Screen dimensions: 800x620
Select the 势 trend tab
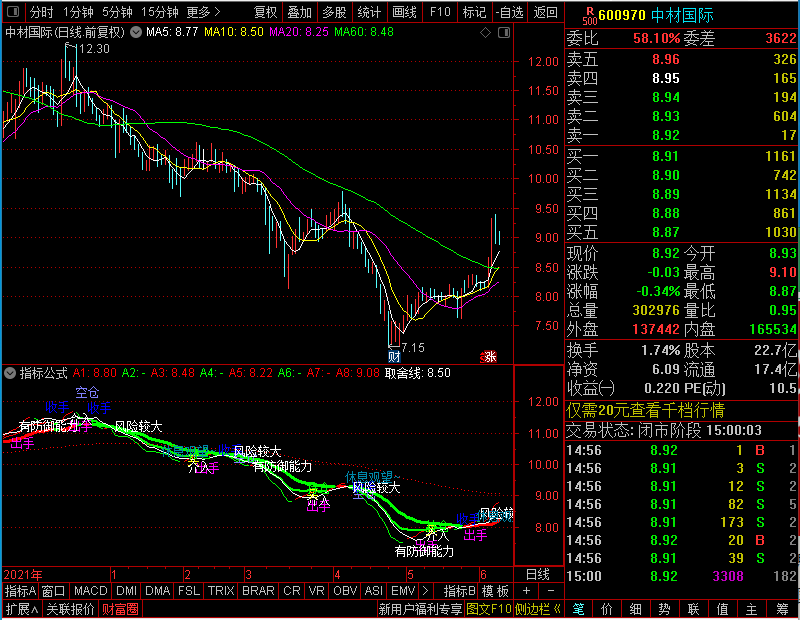pos(664,609)
